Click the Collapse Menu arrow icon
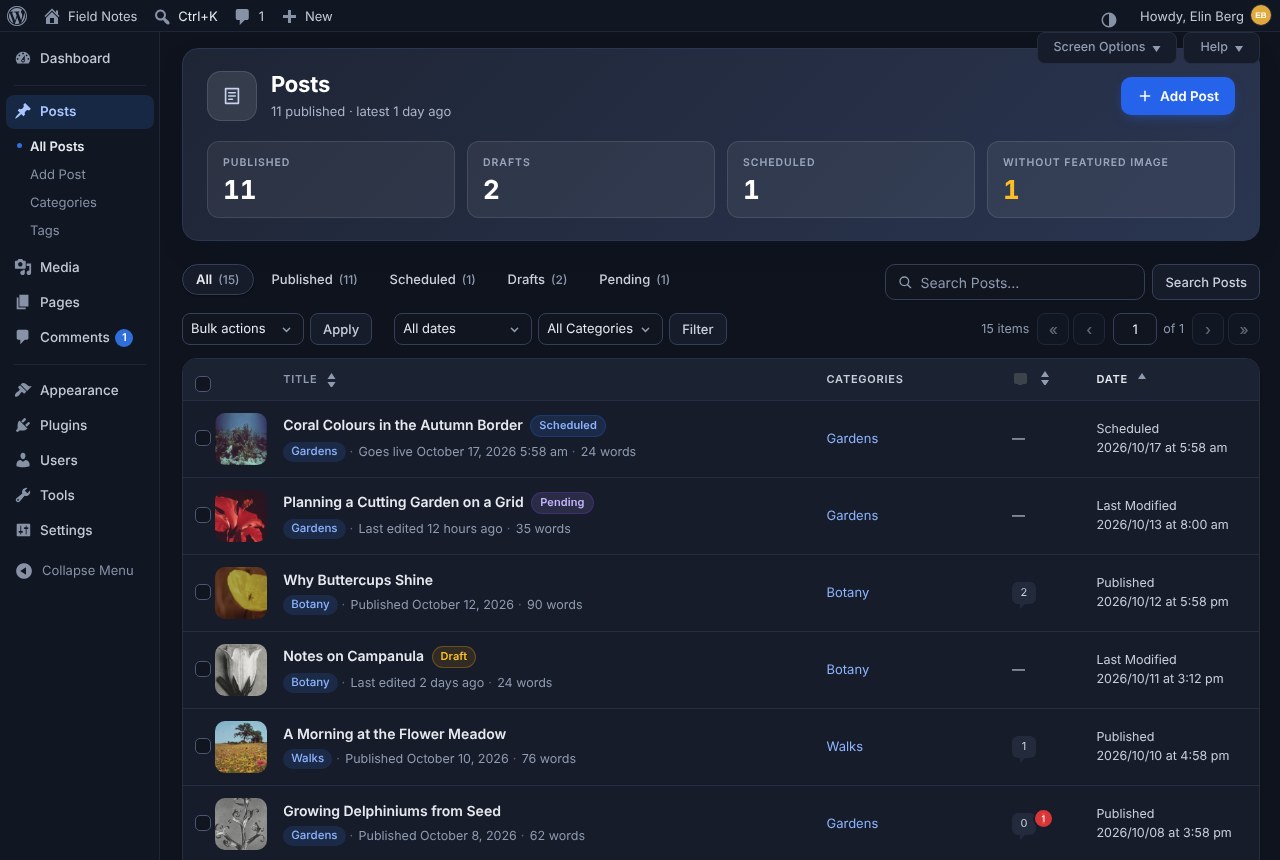 24,570
